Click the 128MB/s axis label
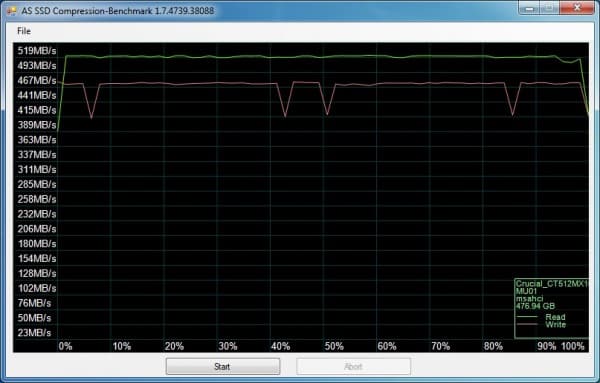This screenshot has width=600, height=383. (37, 274)
